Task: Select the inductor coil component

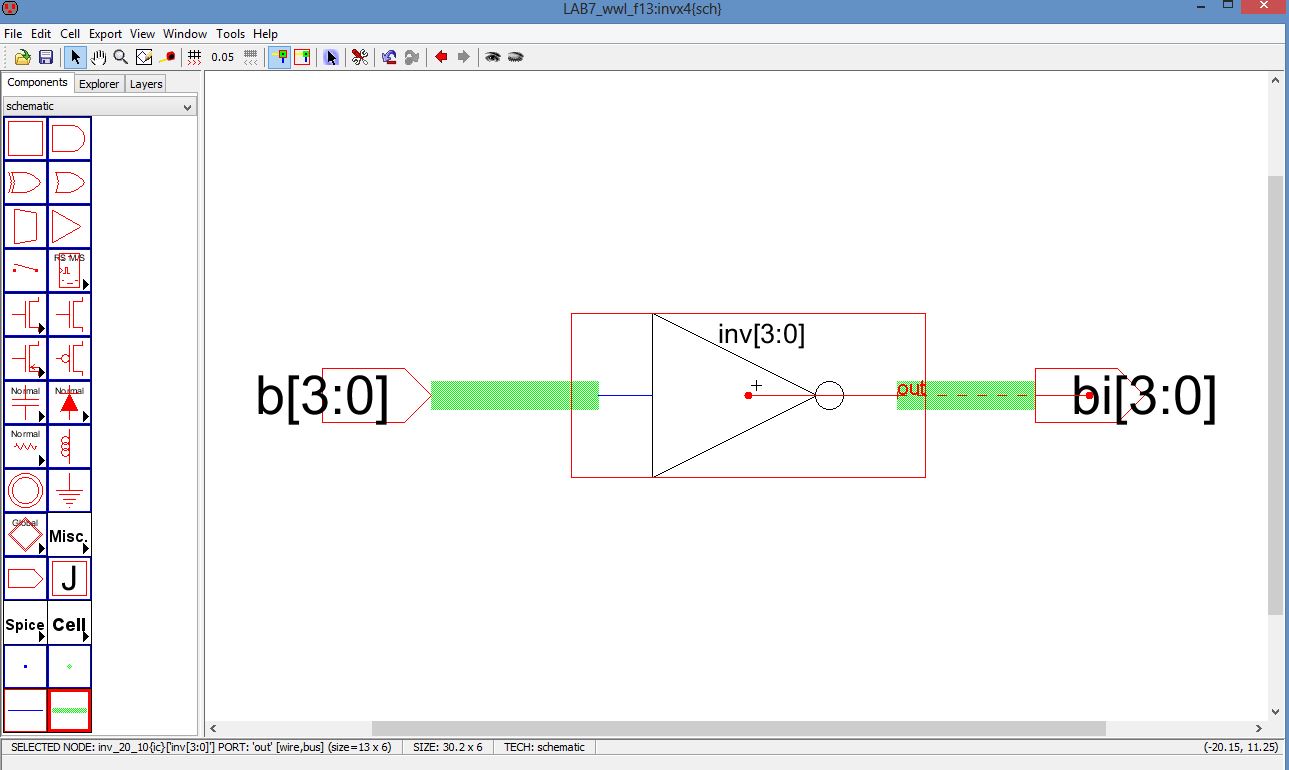Action: [69, 447]
